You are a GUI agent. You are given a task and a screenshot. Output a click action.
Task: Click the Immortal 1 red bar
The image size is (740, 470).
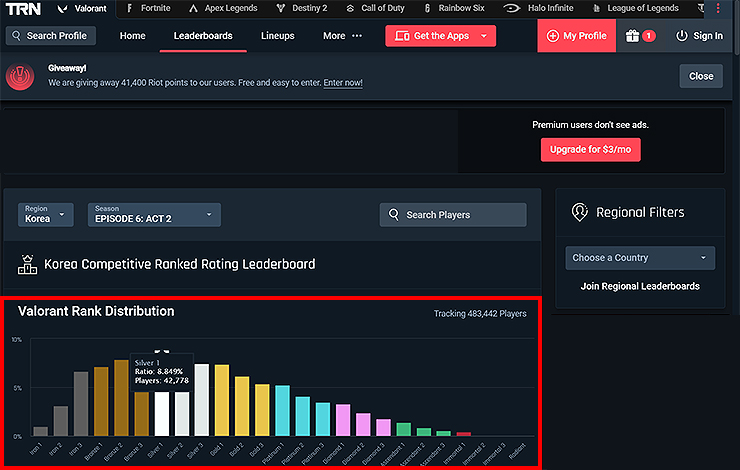(464, 434)
